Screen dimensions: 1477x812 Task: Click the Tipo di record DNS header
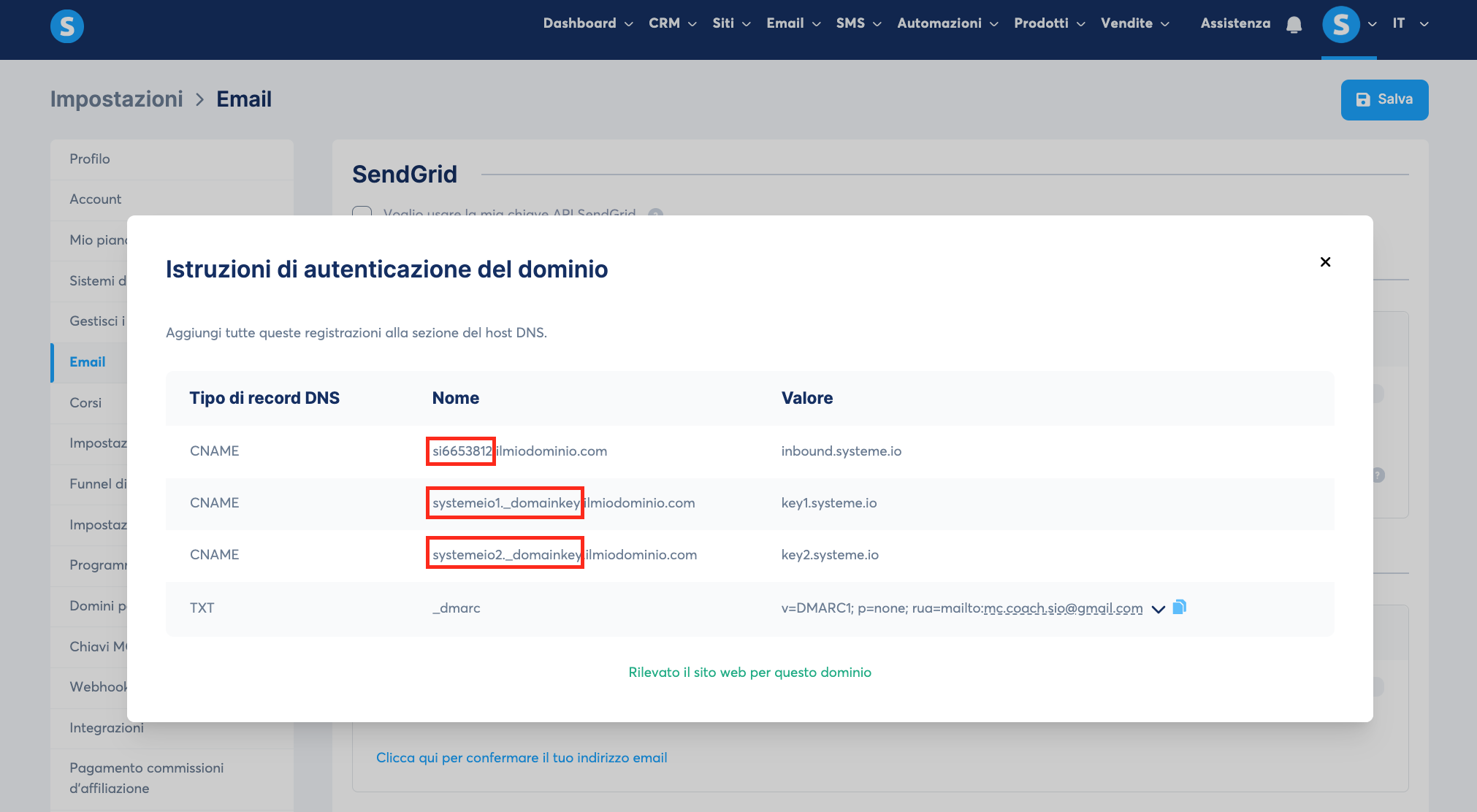(264, 398)
